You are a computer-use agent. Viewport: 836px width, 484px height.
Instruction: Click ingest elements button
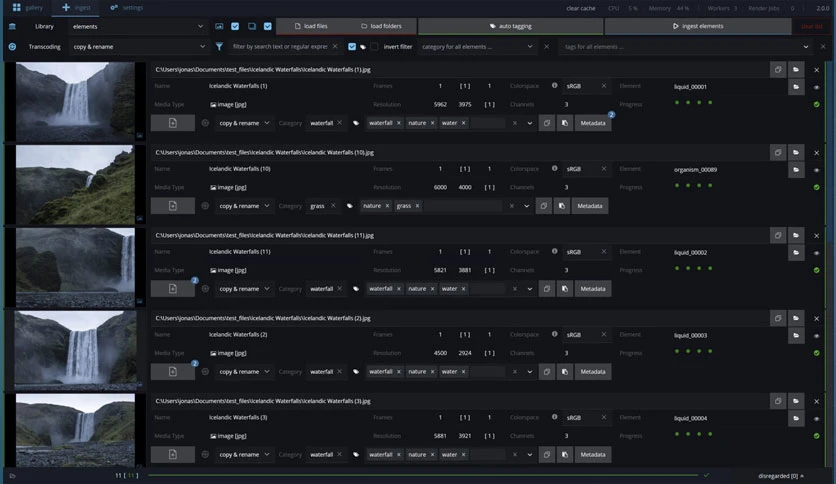coord(697,26)
